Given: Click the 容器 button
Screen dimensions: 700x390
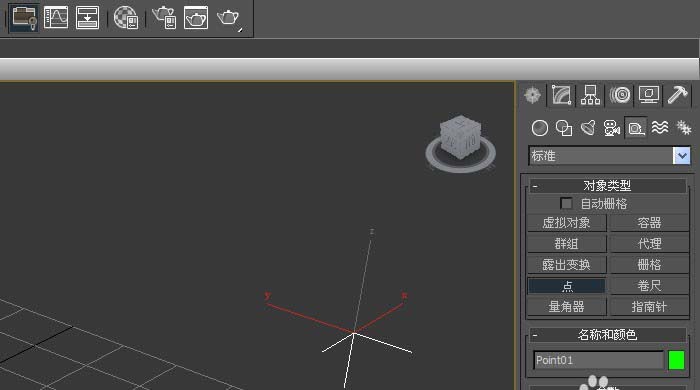Looking at the screenshot, I should pos(649,223).
